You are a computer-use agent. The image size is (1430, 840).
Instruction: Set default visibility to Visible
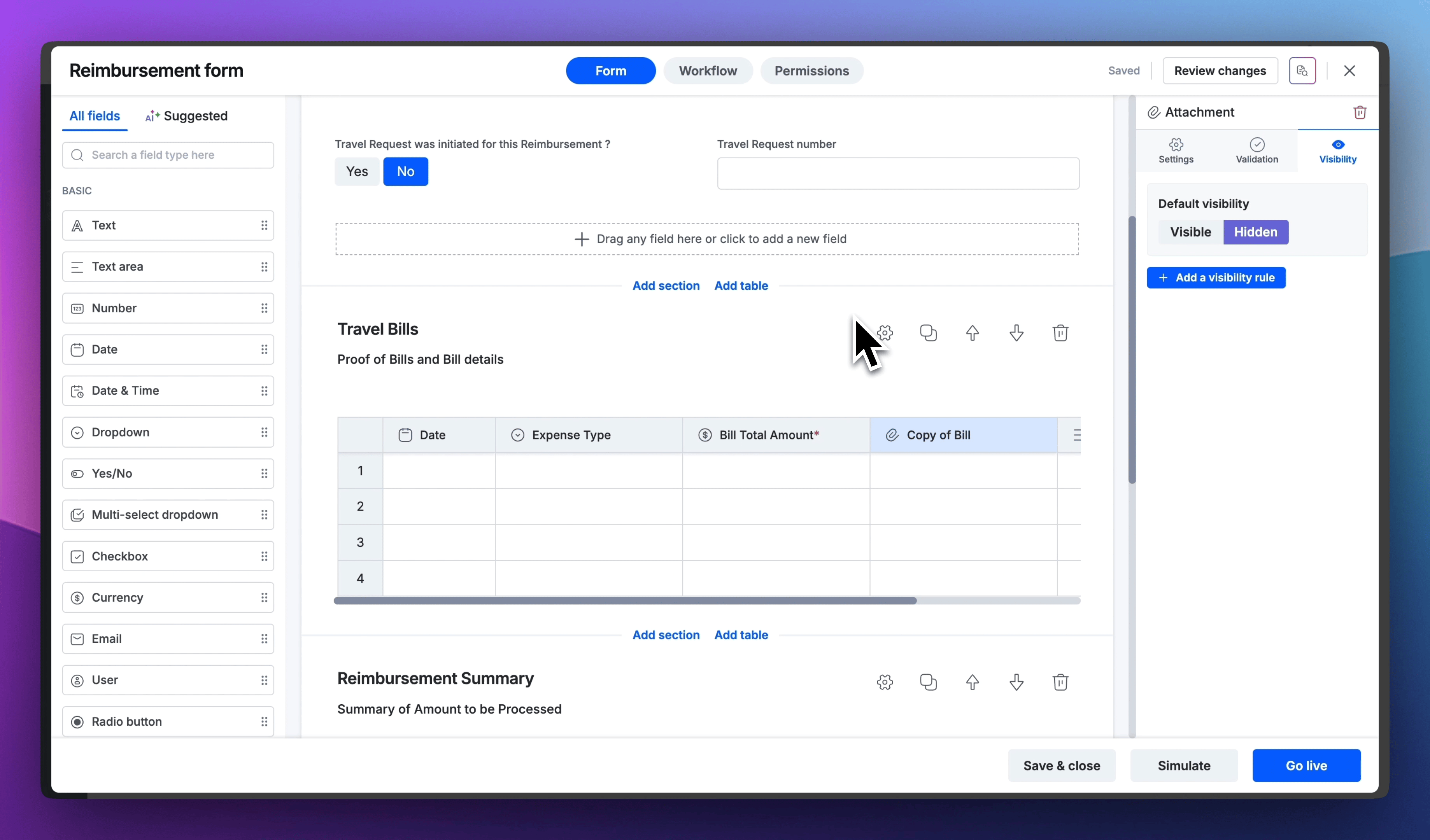[1190, 232]
